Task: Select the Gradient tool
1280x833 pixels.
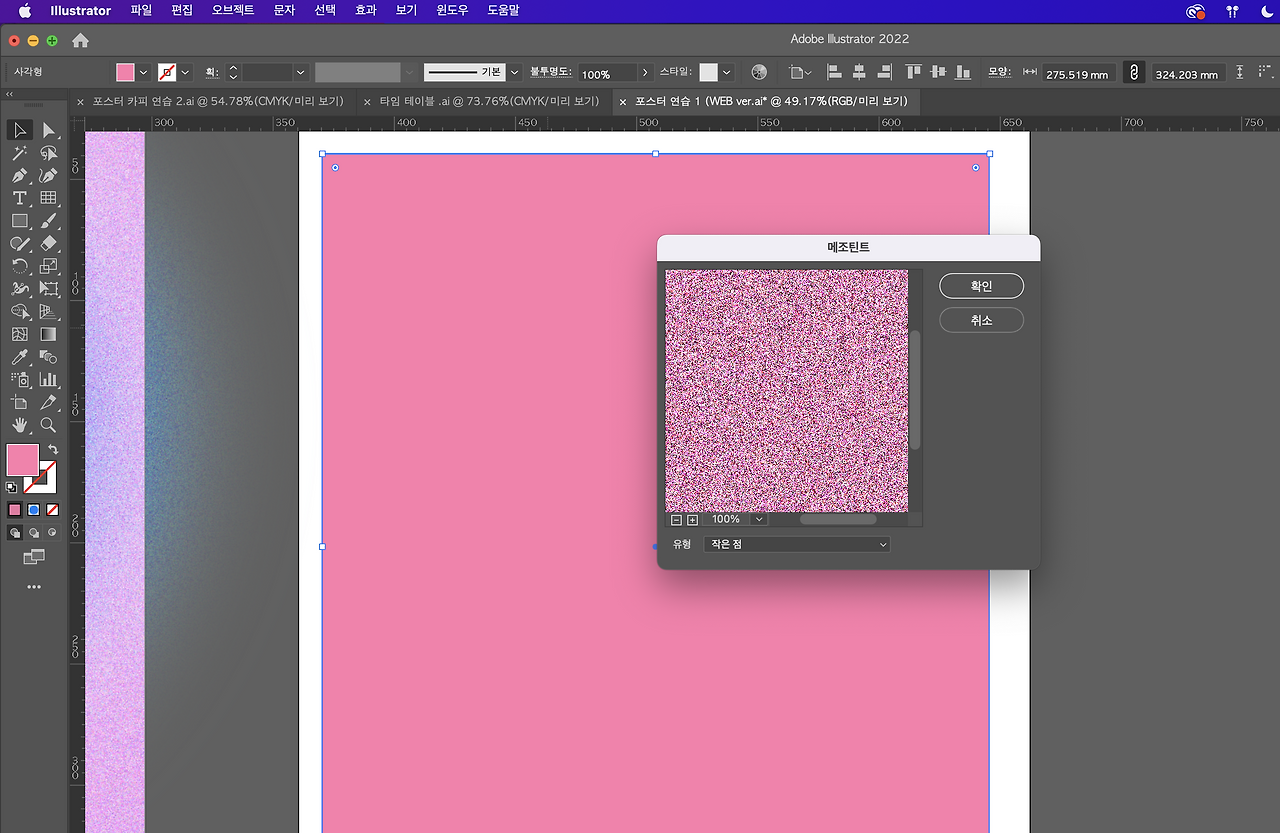Action: 48,334
